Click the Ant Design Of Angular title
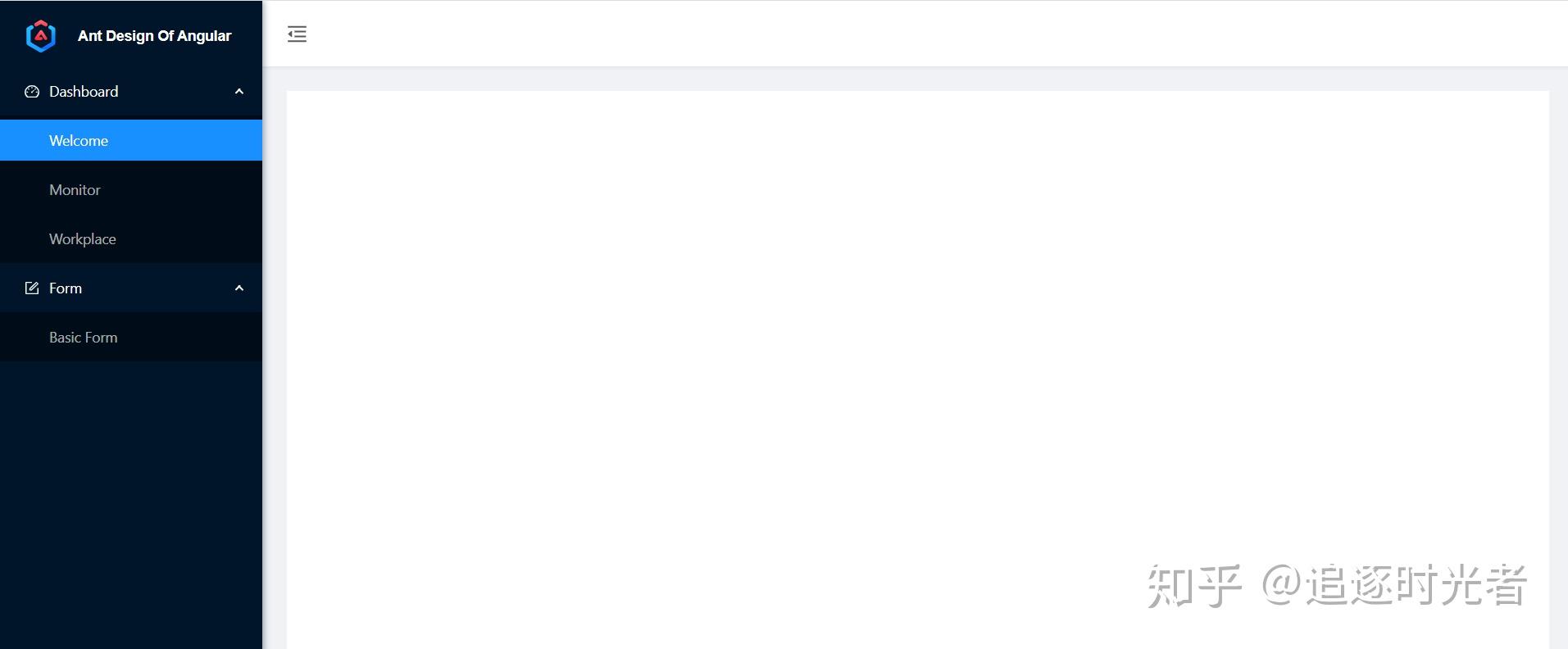The width and height of the screenshot is (1568, 649). coord(154,36)
